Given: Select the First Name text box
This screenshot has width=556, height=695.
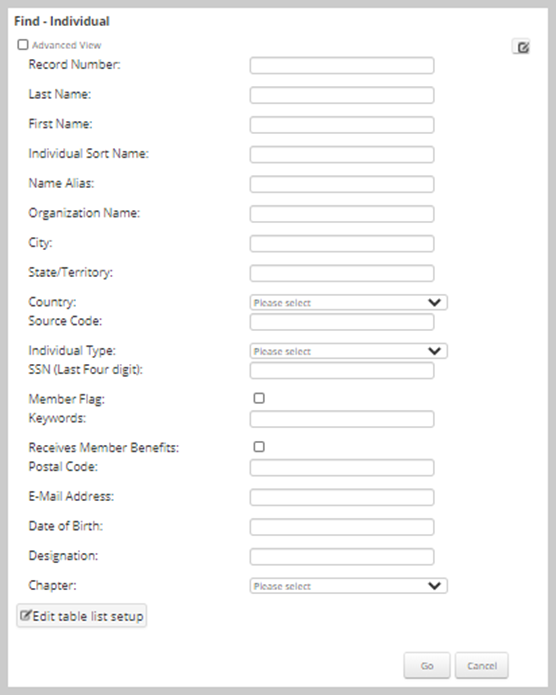Looking at the screenshot, I should tap(342, 125).
